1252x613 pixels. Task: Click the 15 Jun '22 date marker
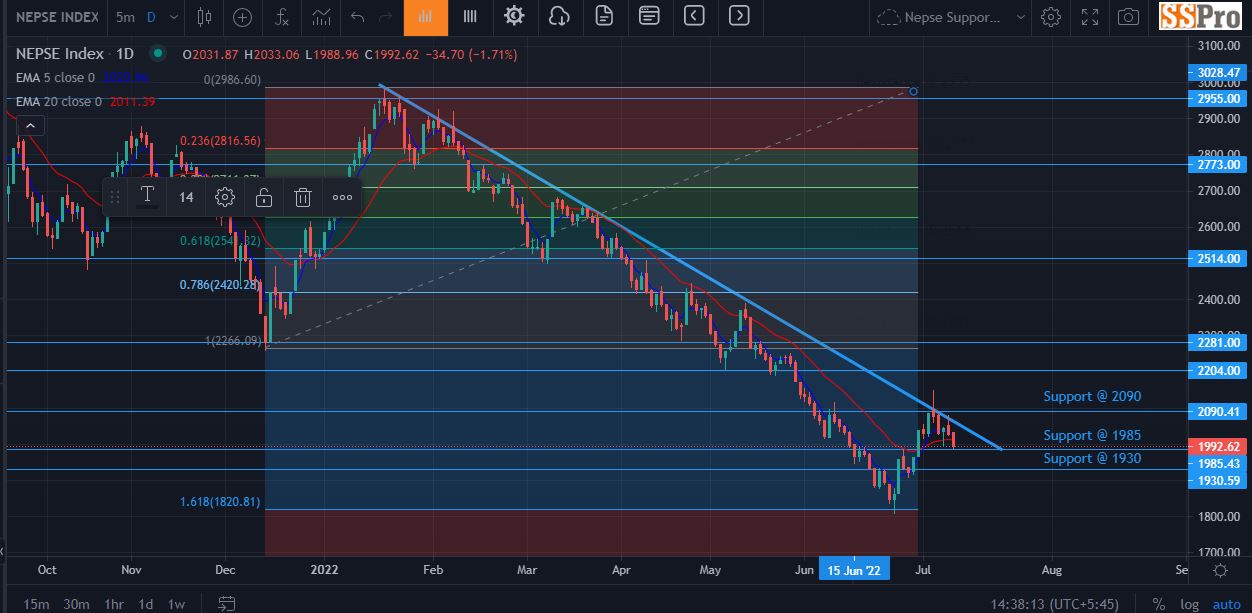(854, 568)
